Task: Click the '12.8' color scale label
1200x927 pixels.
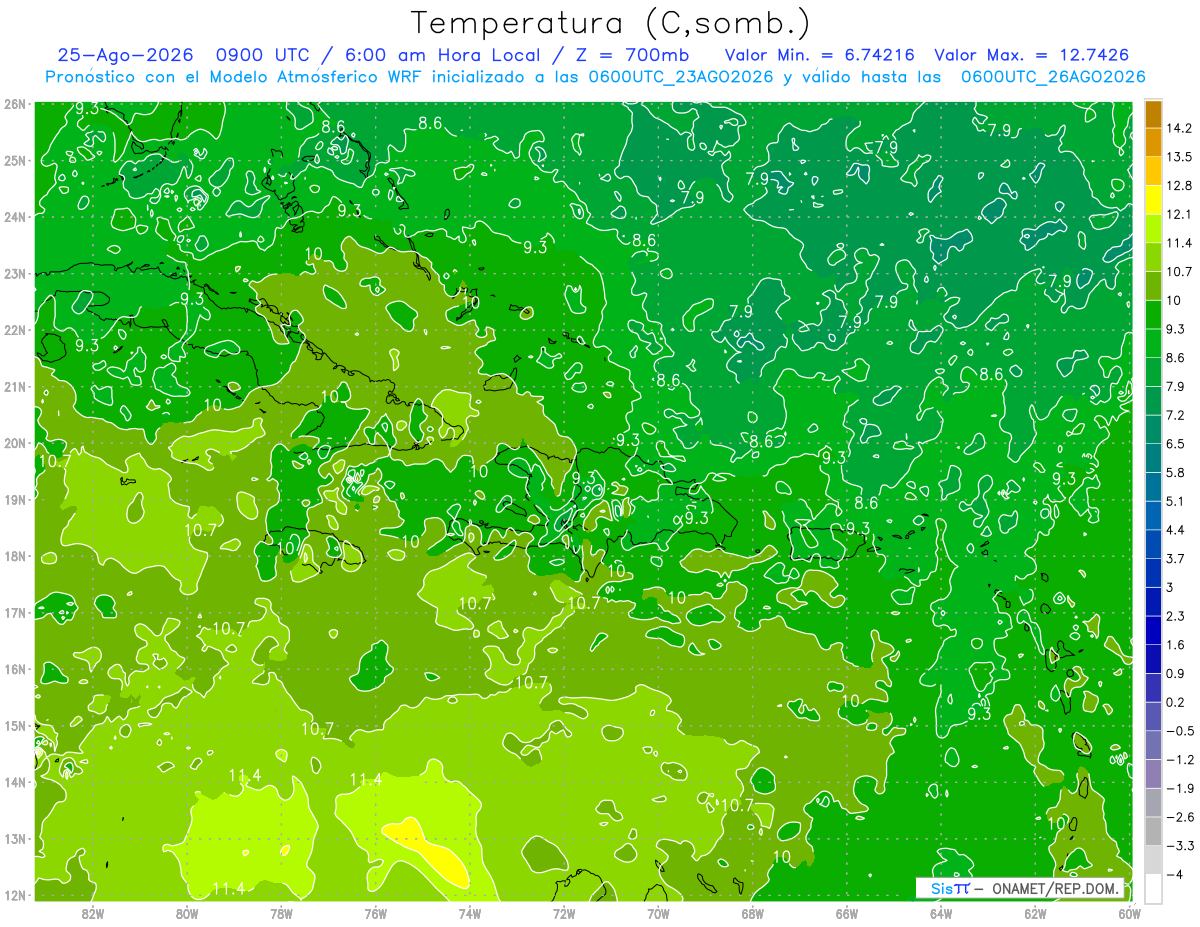Action: 1179,185
